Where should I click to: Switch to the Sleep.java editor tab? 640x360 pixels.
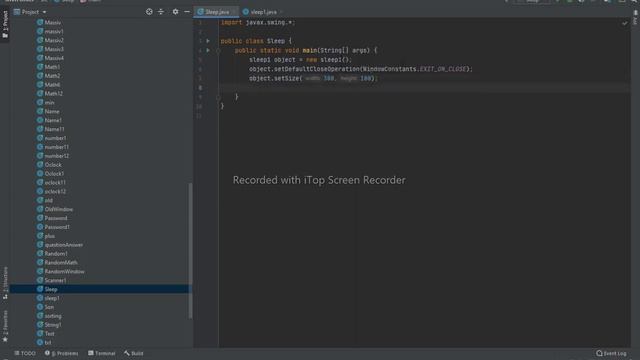tap(216, 12)
